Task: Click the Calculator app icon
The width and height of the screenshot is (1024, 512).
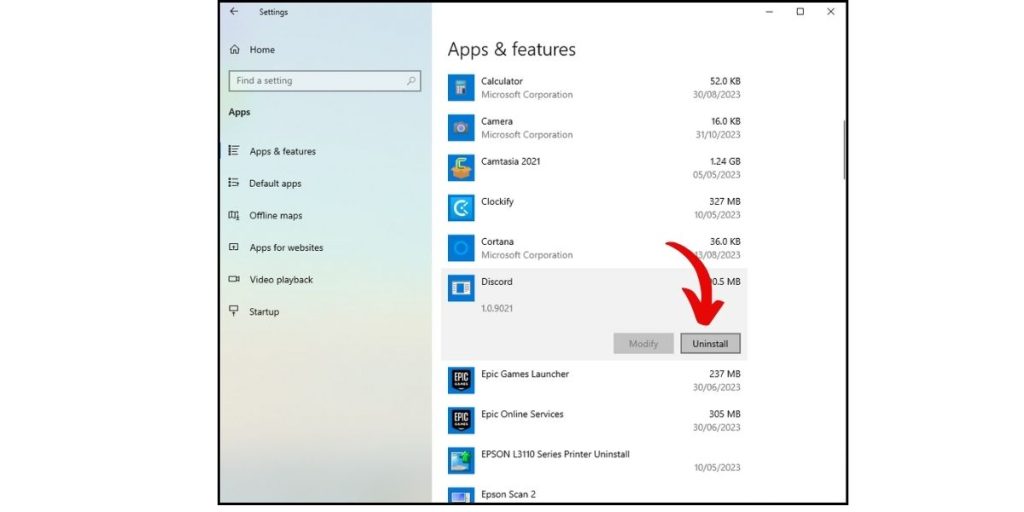Action: click(461, 88)
